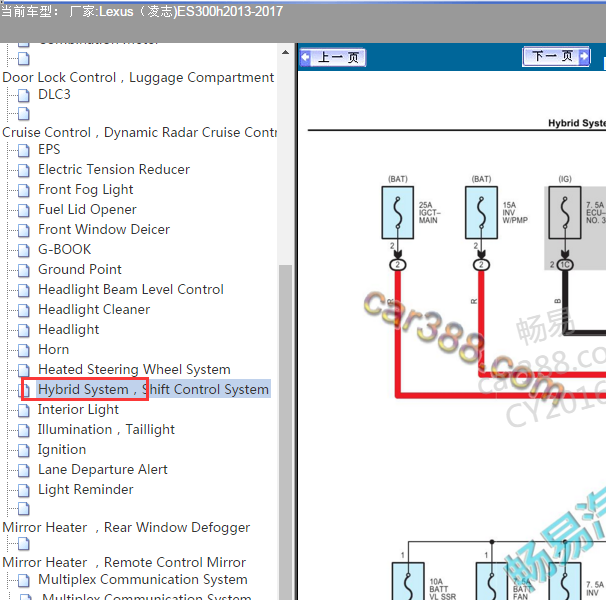The height and width of the screenshot is (600, 606).
Task: Click document icon beside Lane Departure Alert
Action: (x=24, y=470)
